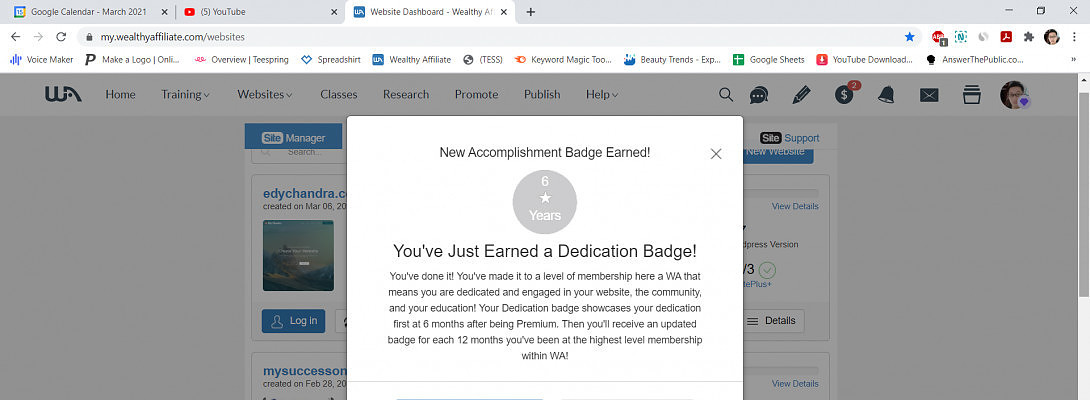Image resolution: width=1090 pixels, height=400 pixels.
Task: Open the dollar earnings icon with badge
Action: tap(845, 95)
